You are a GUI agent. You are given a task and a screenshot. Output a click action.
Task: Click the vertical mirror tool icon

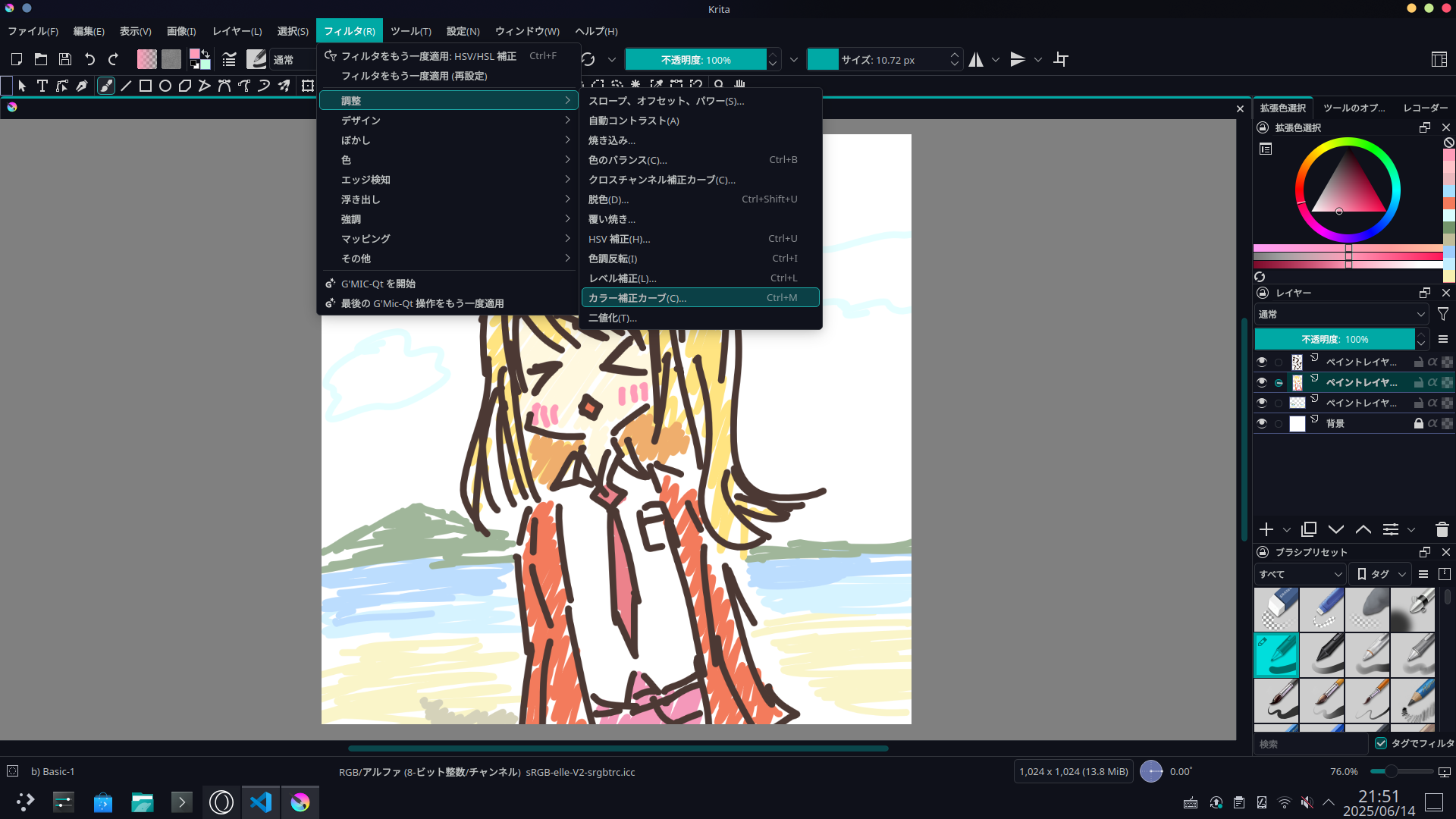coord(1018,59)
